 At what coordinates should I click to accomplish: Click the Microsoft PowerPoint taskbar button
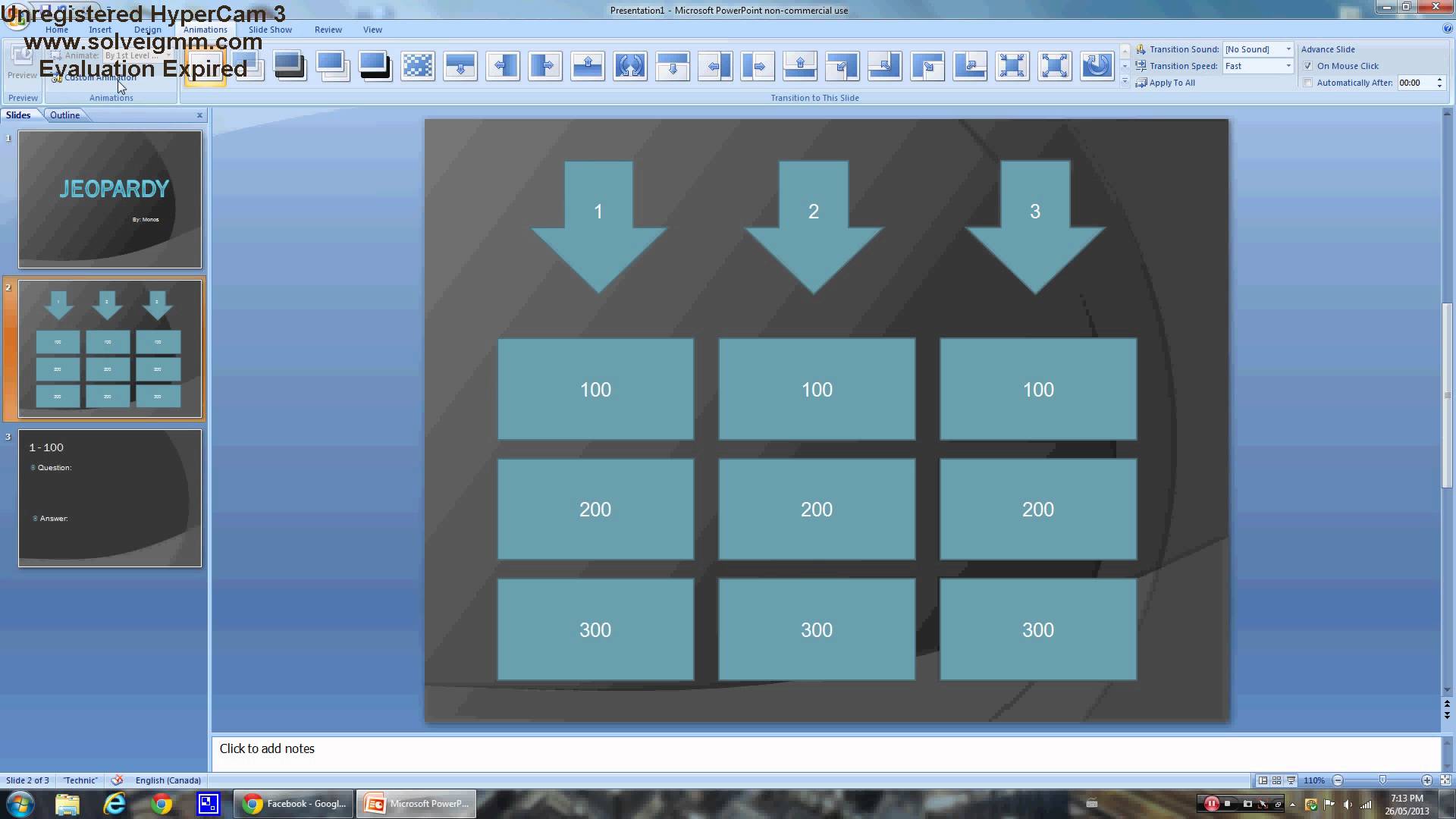click(416, 804)
